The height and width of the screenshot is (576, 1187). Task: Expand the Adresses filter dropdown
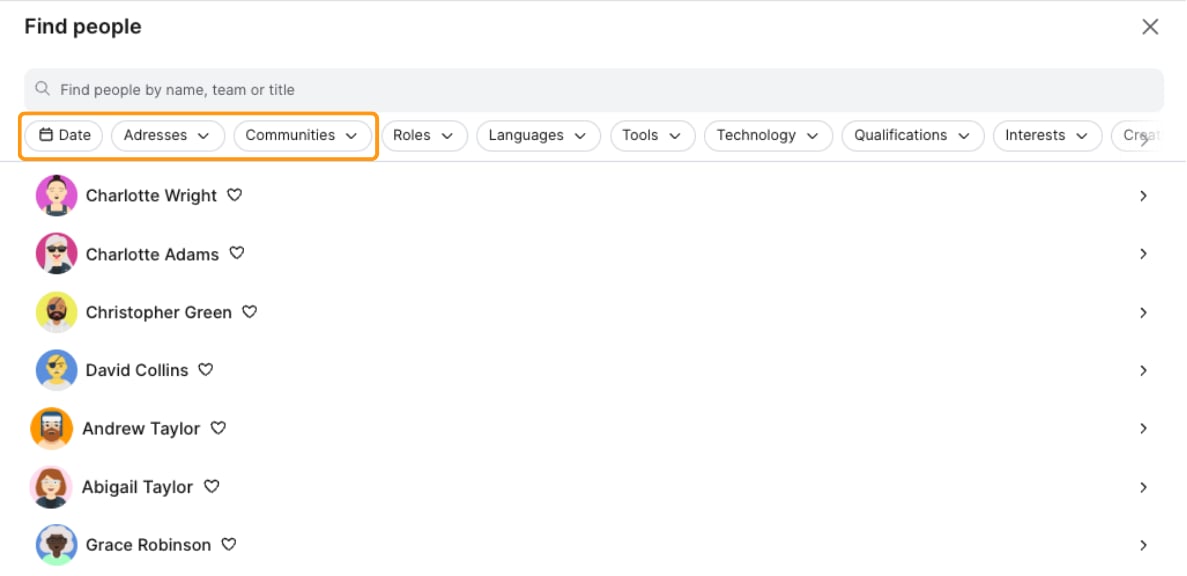[168, 135]
